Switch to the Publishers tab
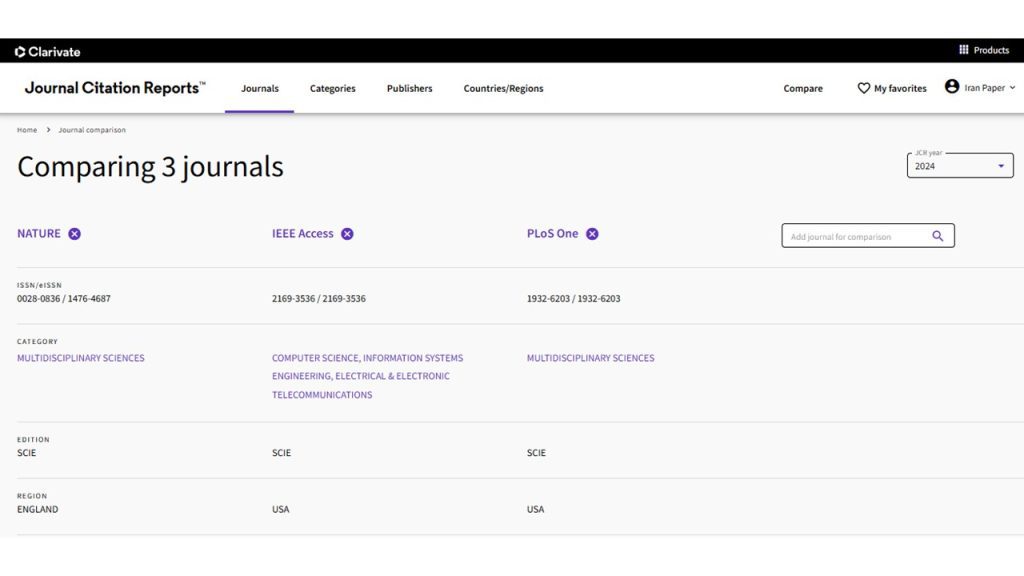Image resolution: width=1024 pixels, height=576 pixels. 409,88
